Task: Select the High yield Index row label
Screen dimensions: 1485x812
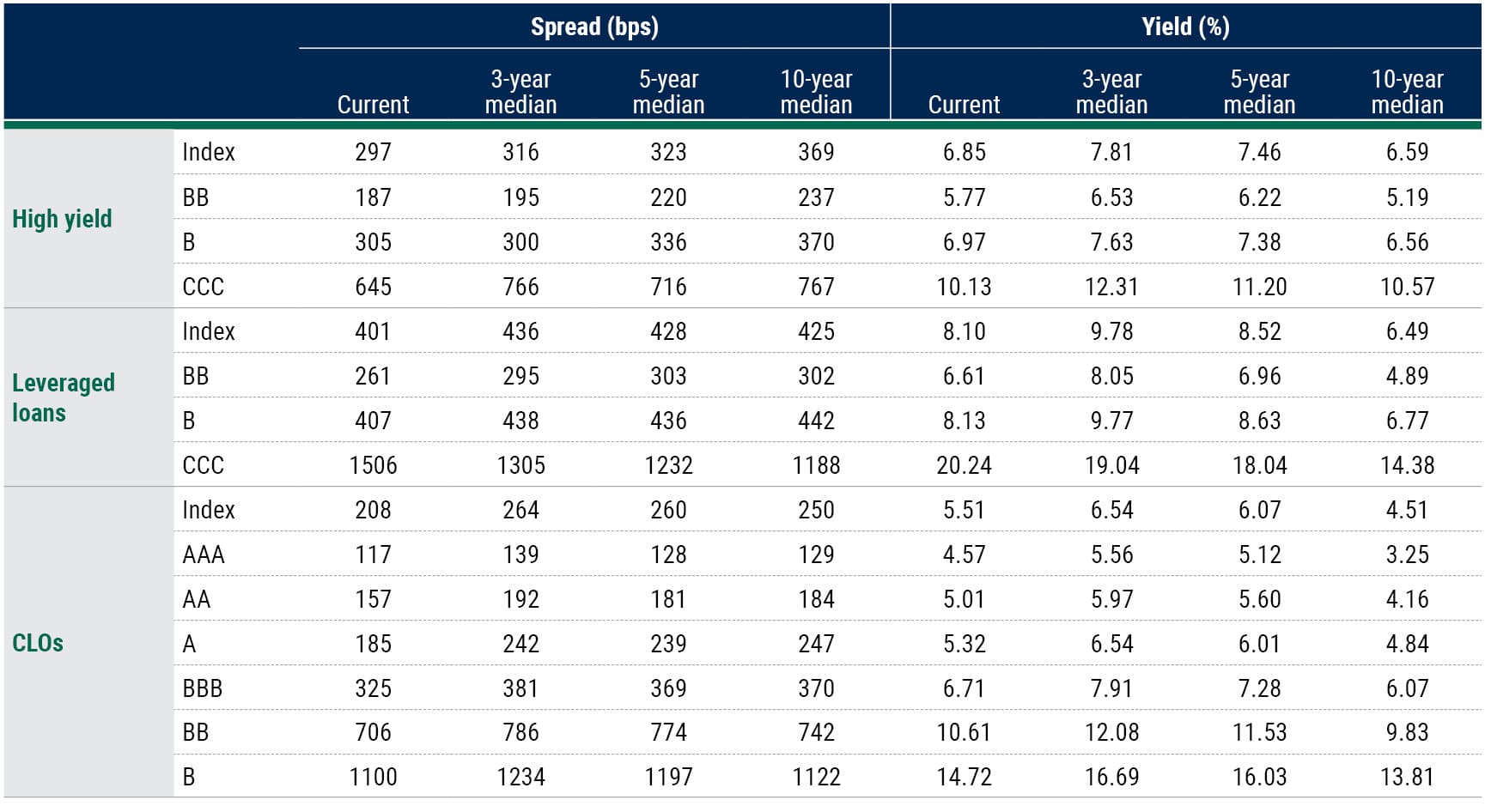Action: 209,152
